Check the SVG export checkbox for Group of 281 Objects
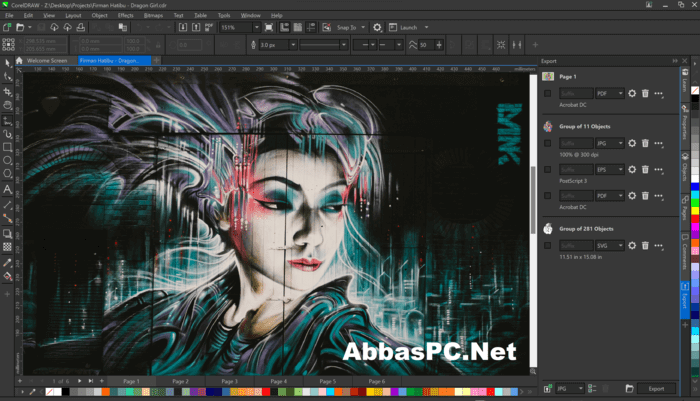 547,246
